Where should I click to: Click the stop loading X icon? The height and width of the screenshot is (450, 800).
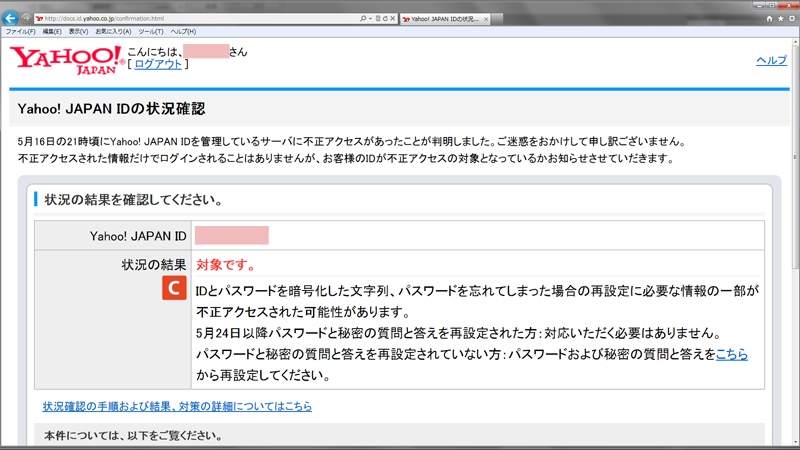392,18
